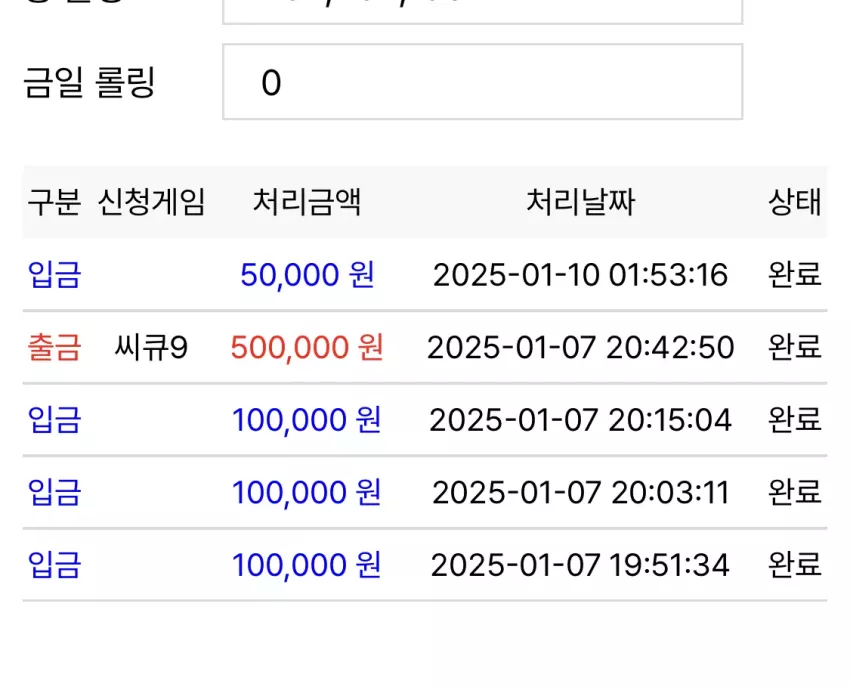Open the 입금 entry dated 2025-01-10
850x687 pixels.
54,274
